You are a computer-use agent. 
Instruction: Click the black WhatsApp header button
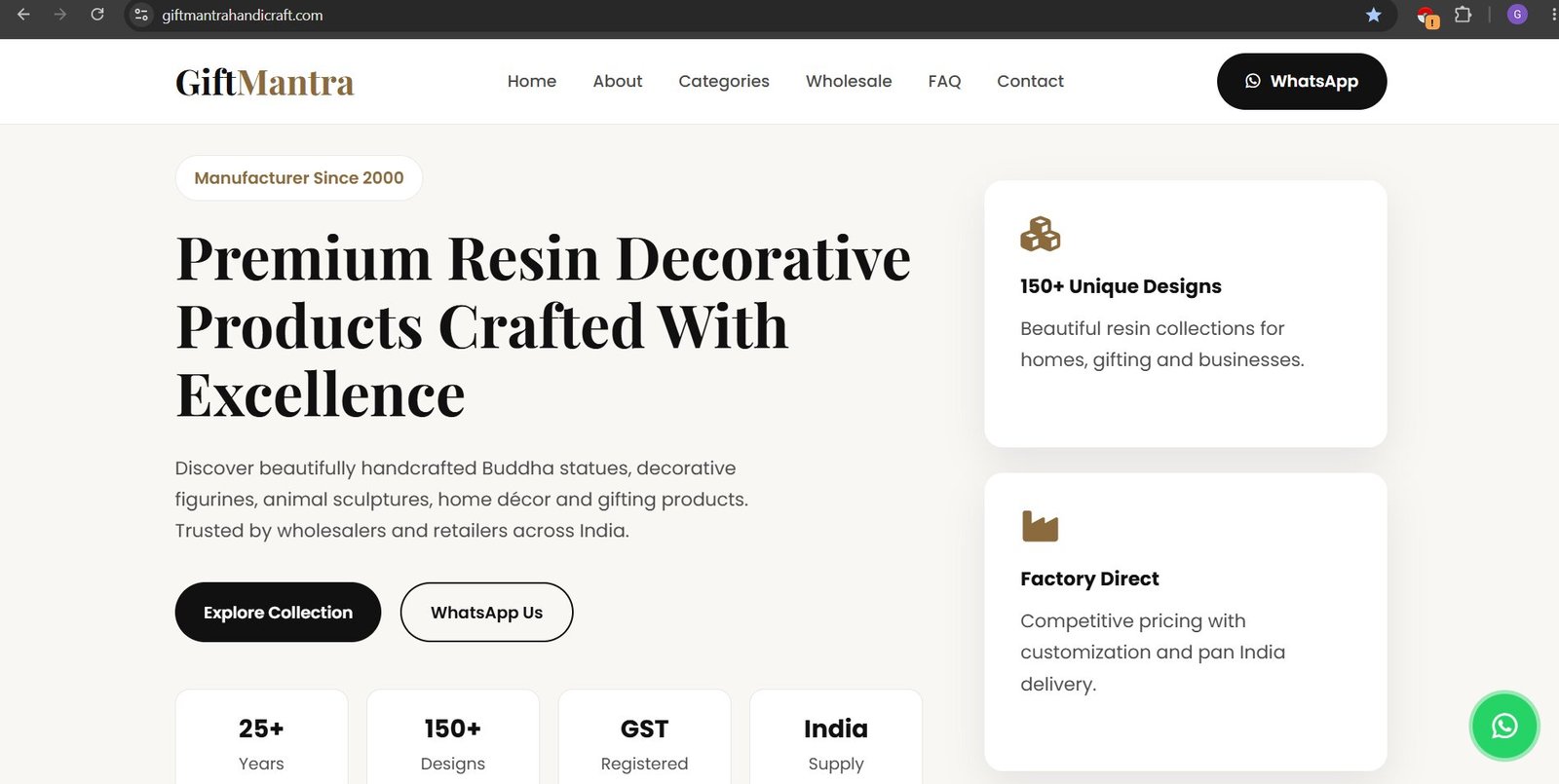[x=1302, y=81]
